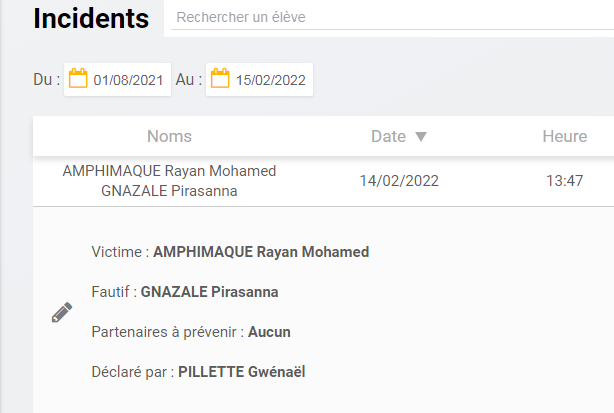
Task: Click the "Au :" date label
Action: tap(188, 80)
